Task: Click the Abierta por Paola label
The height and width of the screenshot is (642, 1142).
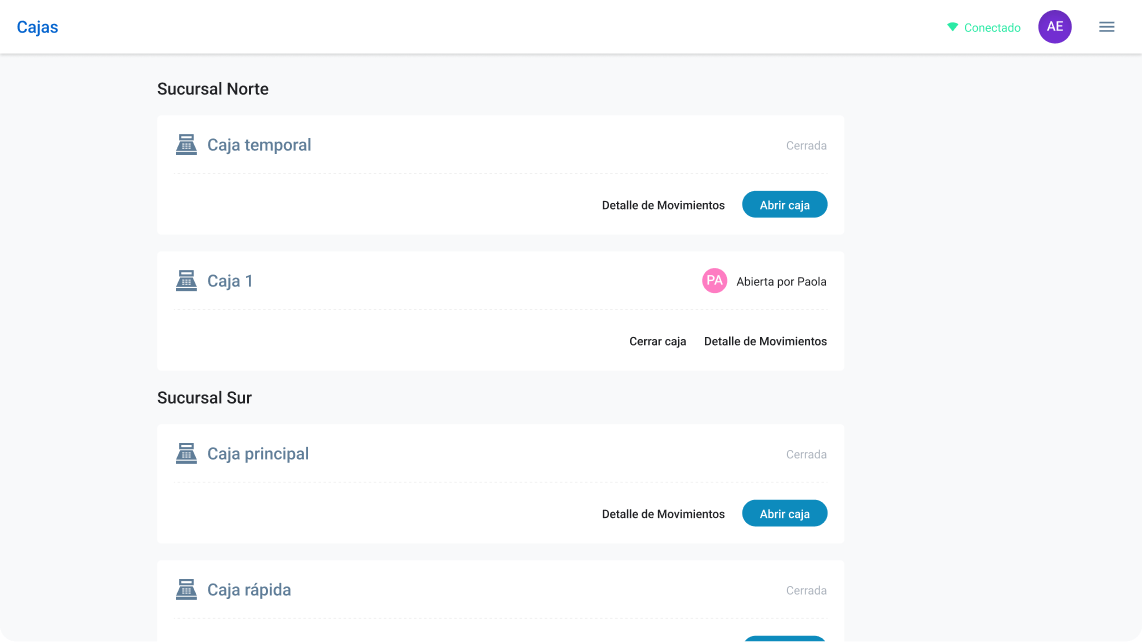Action: point(781,281)
